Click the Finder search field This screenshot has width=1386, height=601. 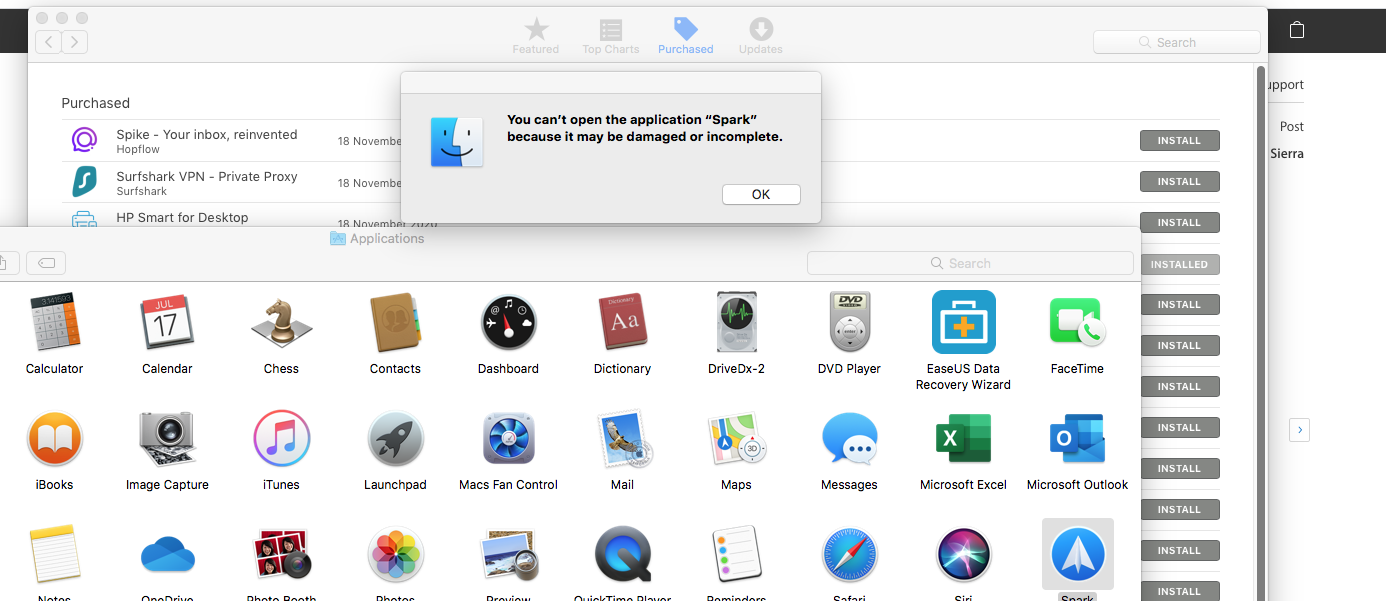969,262
